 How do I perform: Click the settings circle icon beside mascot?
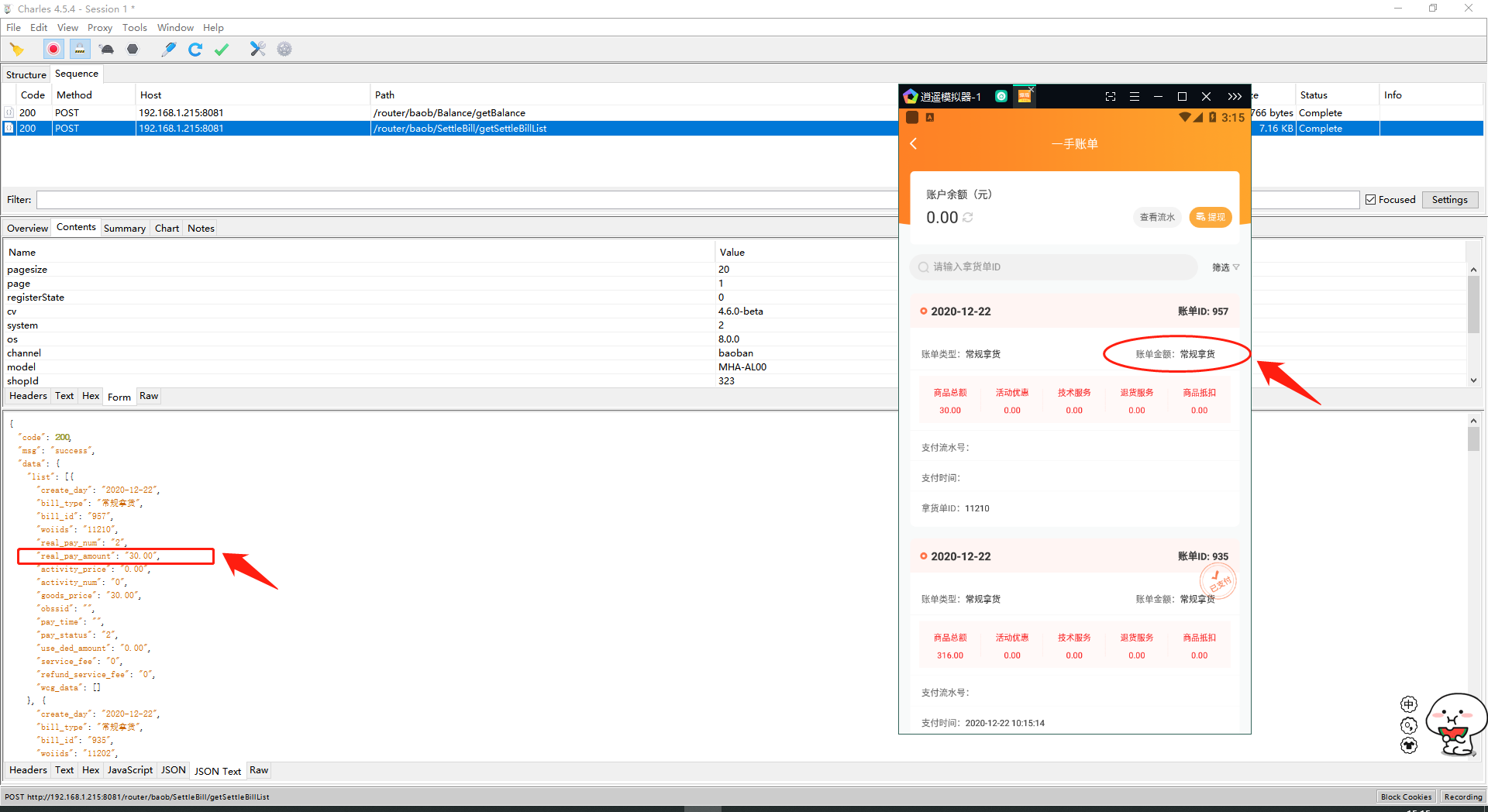pos(1409,725)
